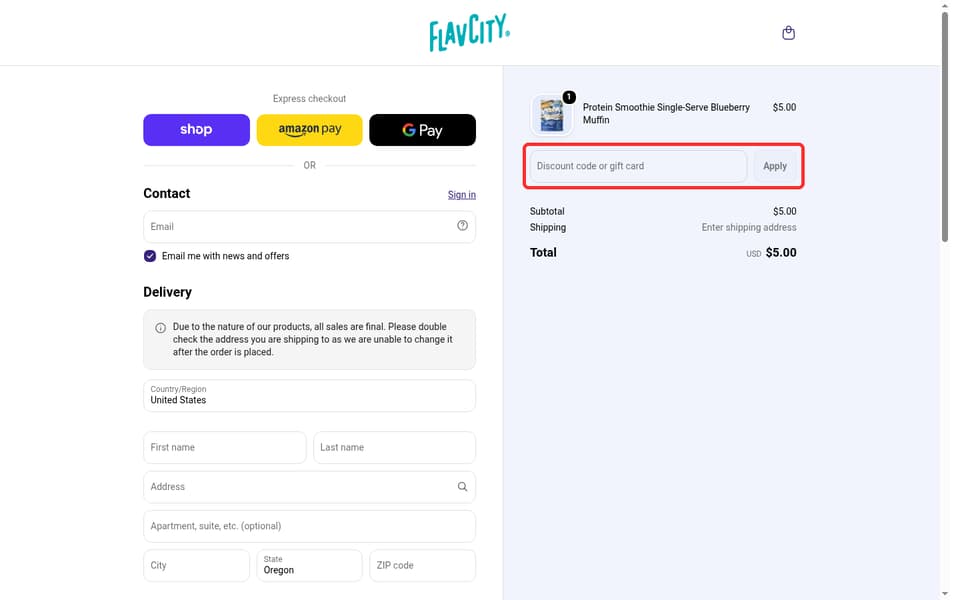Apply the discount code
This screenshot has width=960, height=600.
point(774,166)
